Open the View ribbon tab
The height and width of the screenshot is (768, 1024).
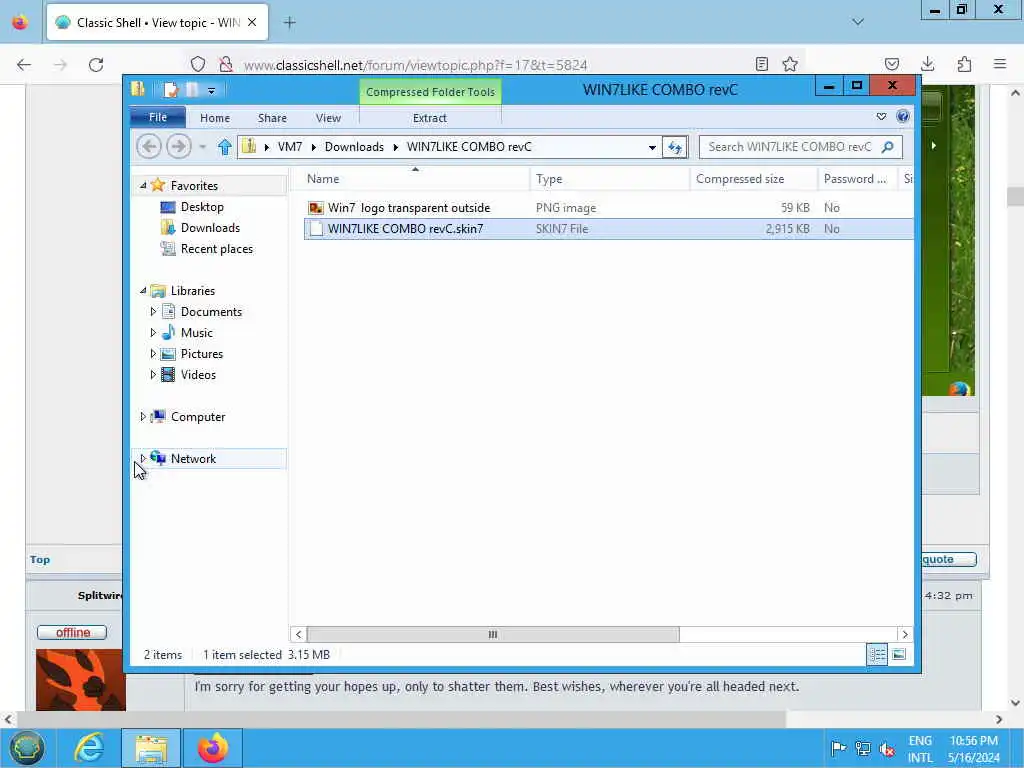[x=328, y=118]
